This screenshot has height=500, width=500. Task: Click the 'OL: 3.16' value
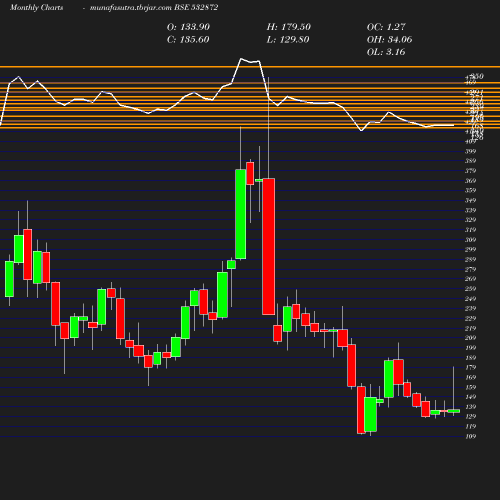coord(386,52)
